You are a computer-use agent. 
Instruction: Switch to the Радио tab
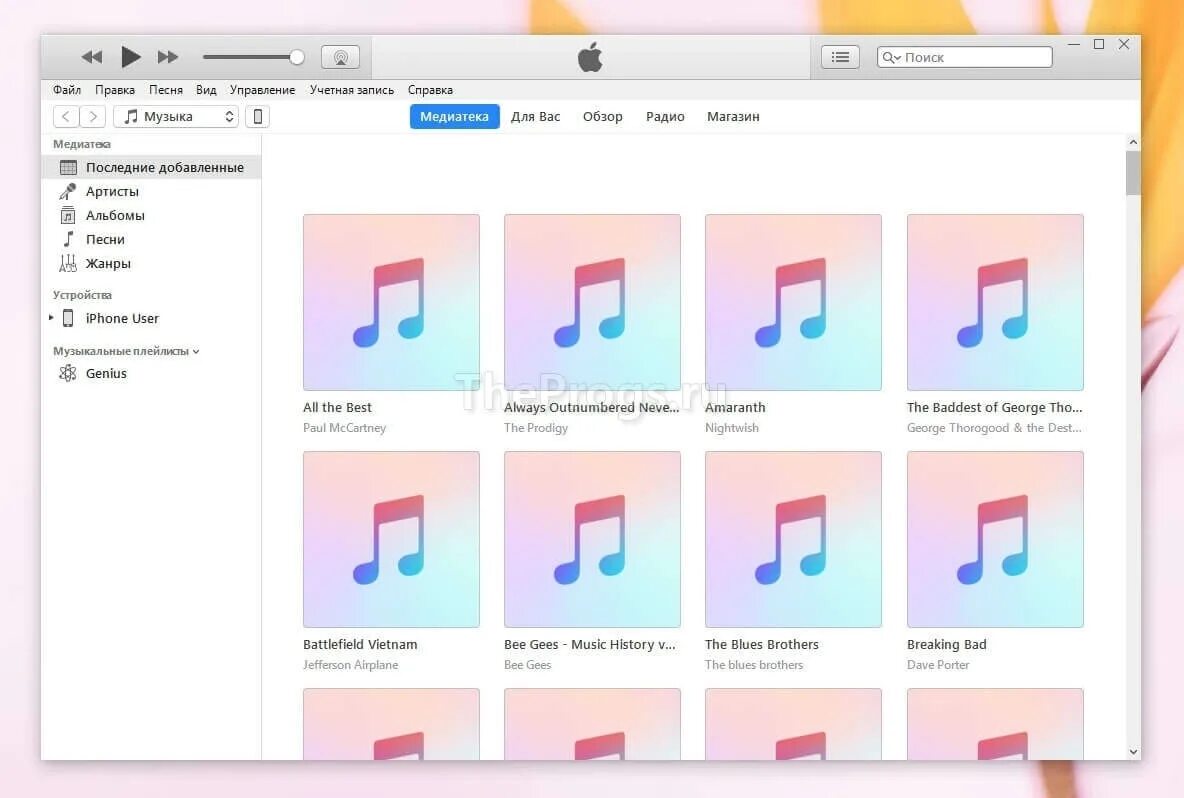(665, 116)
